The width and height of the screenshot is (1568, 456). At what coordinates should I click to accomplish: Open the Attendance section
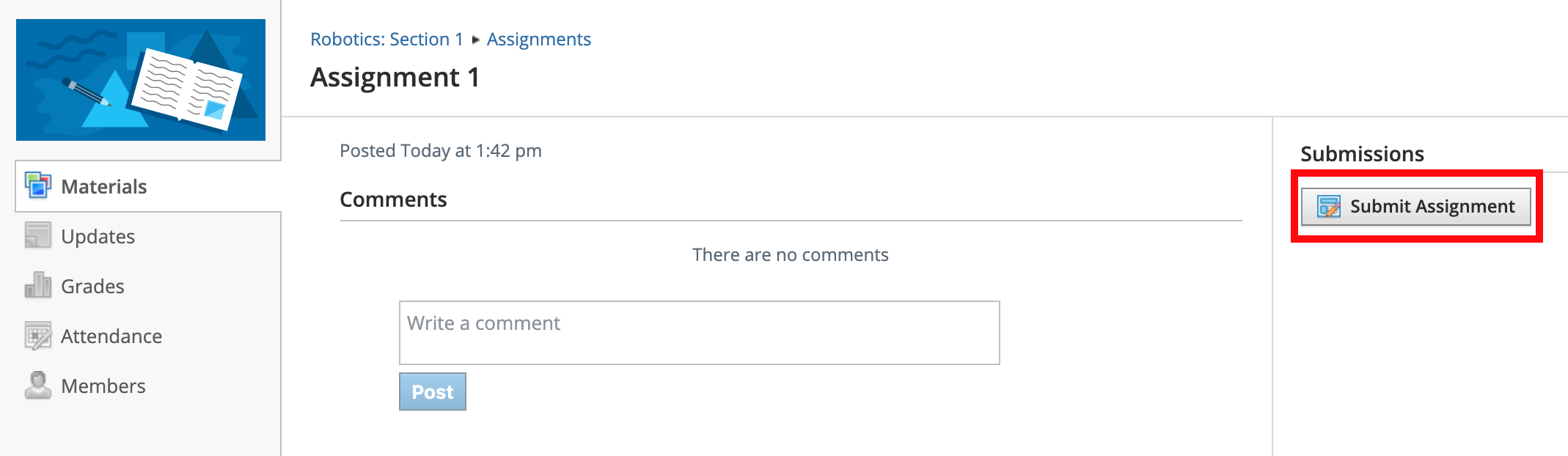point(111,335)
